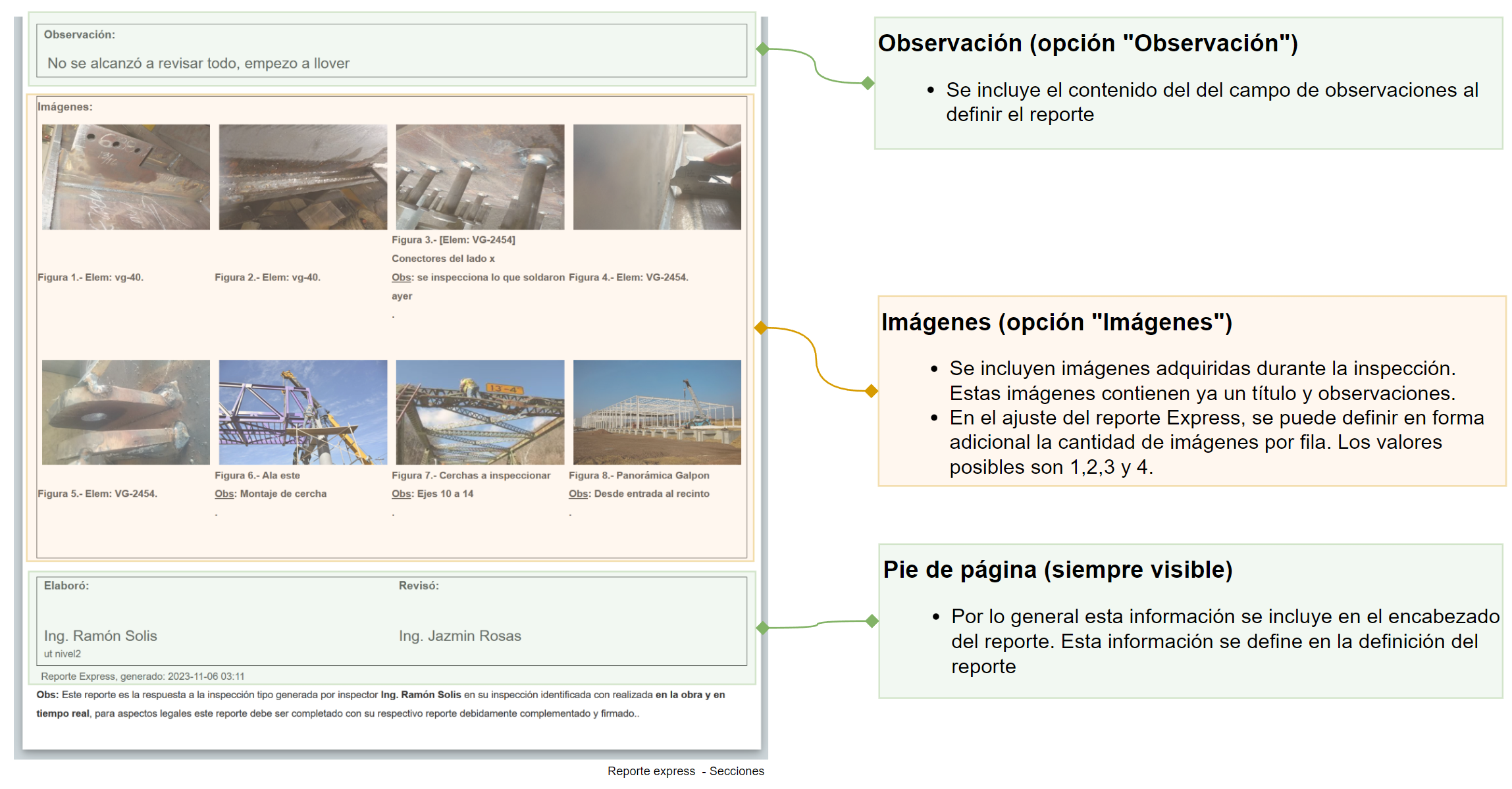Click Figura 1 steel plate thumbnail
Image resolution: width=1512 pixels, height=789 pixels.
[x=126, y=176]
